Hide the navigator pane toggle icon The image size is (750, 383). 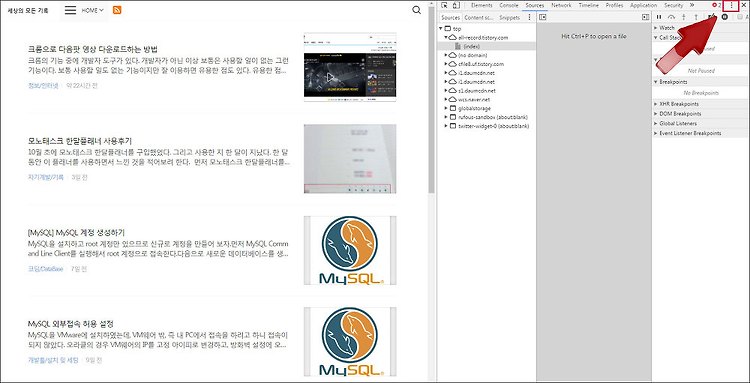542,17
